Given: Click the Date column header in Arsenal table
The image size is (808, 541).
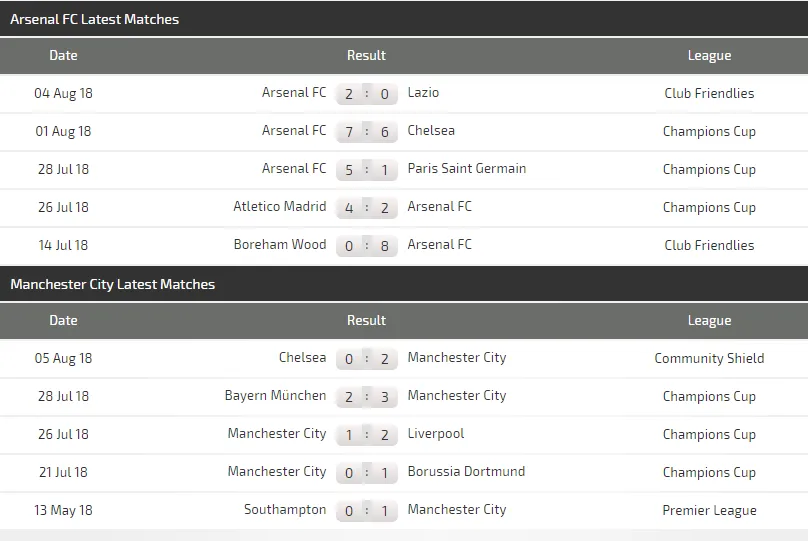Looking at the screenshot, I should [63, 56].
